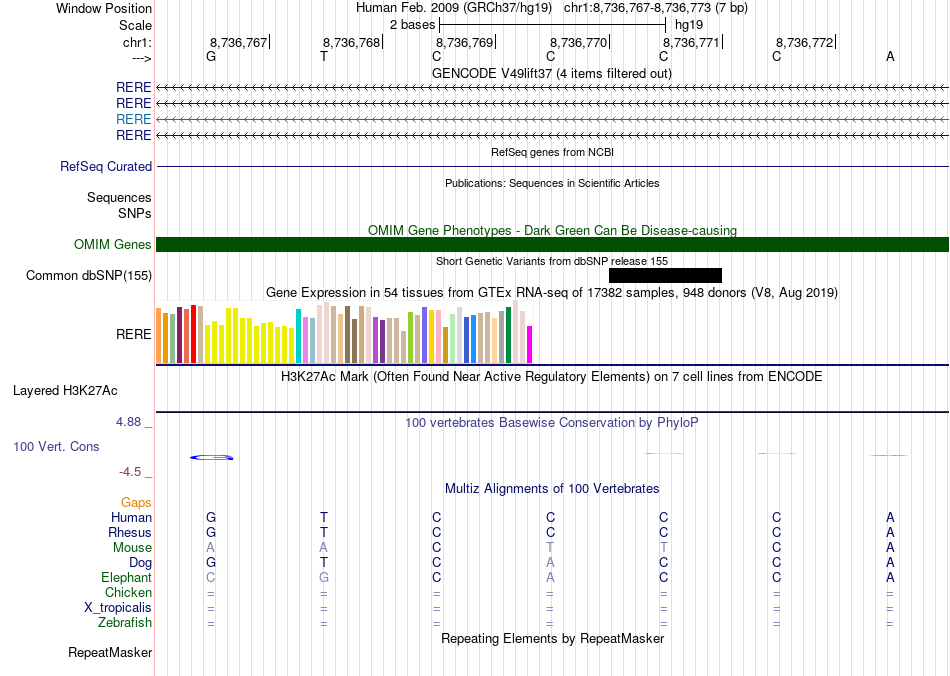The width and height of the screenshot is (950, 676).
Task: Click 'Publications: Sequences in Scientific Articles' title
Action: [x=552, y=183]
